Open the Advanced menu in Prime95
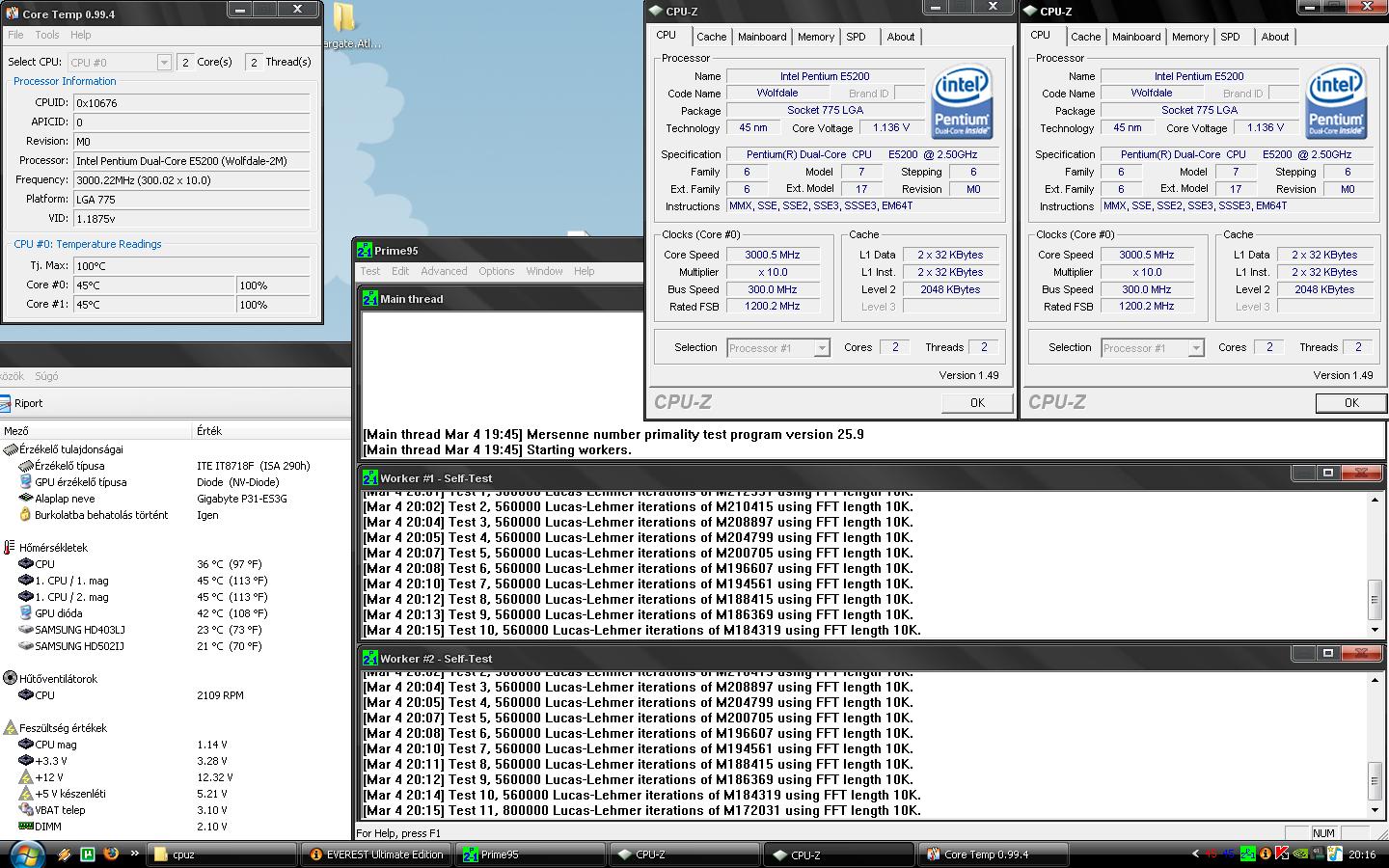The image size is (1389, 868). point(444,271)
